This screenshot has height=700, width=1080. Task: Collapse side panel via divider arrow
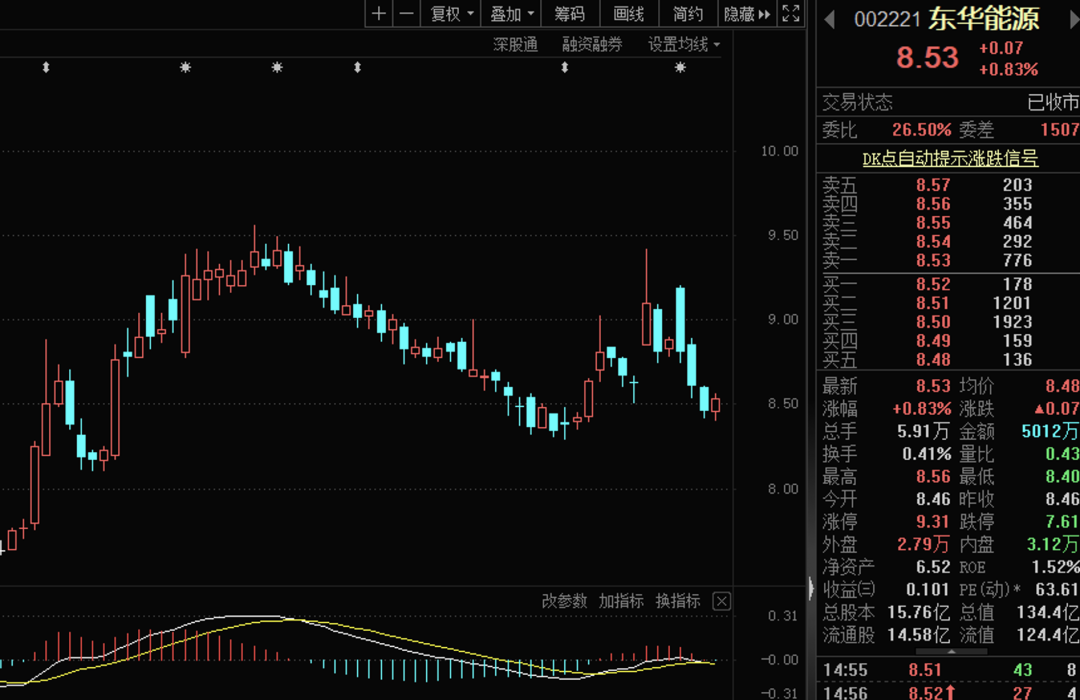pos(811,588)
